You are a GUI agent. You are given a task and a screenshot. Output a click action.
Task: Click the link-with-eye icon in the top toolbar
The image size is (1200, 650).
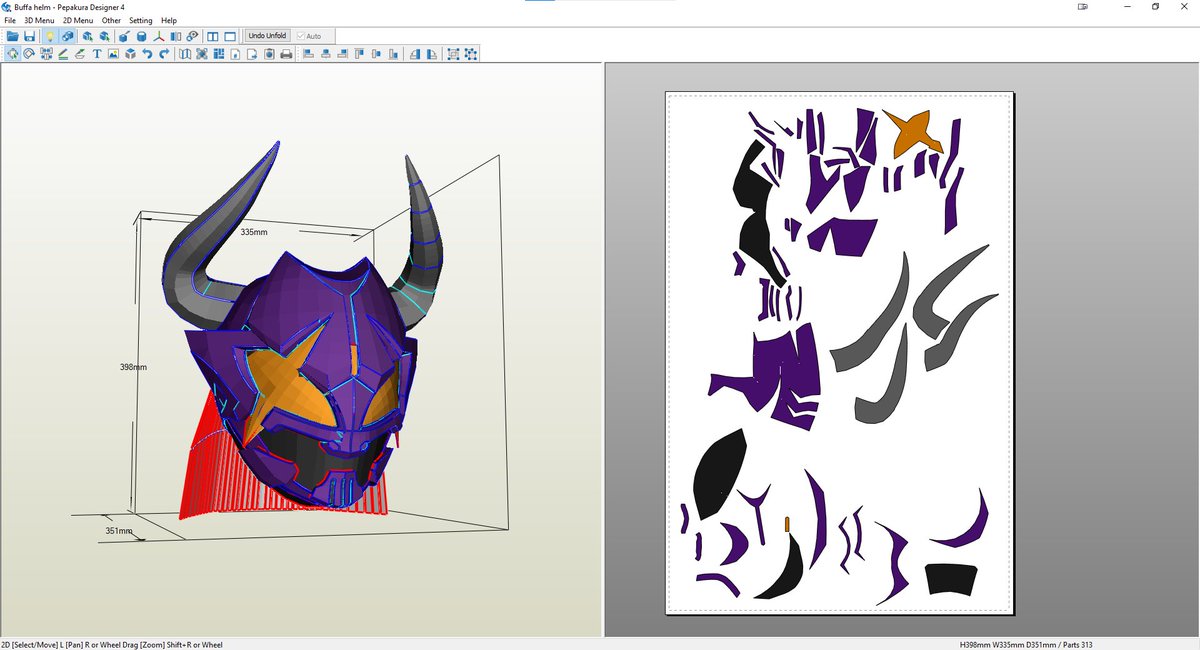[x=192, y=36]
